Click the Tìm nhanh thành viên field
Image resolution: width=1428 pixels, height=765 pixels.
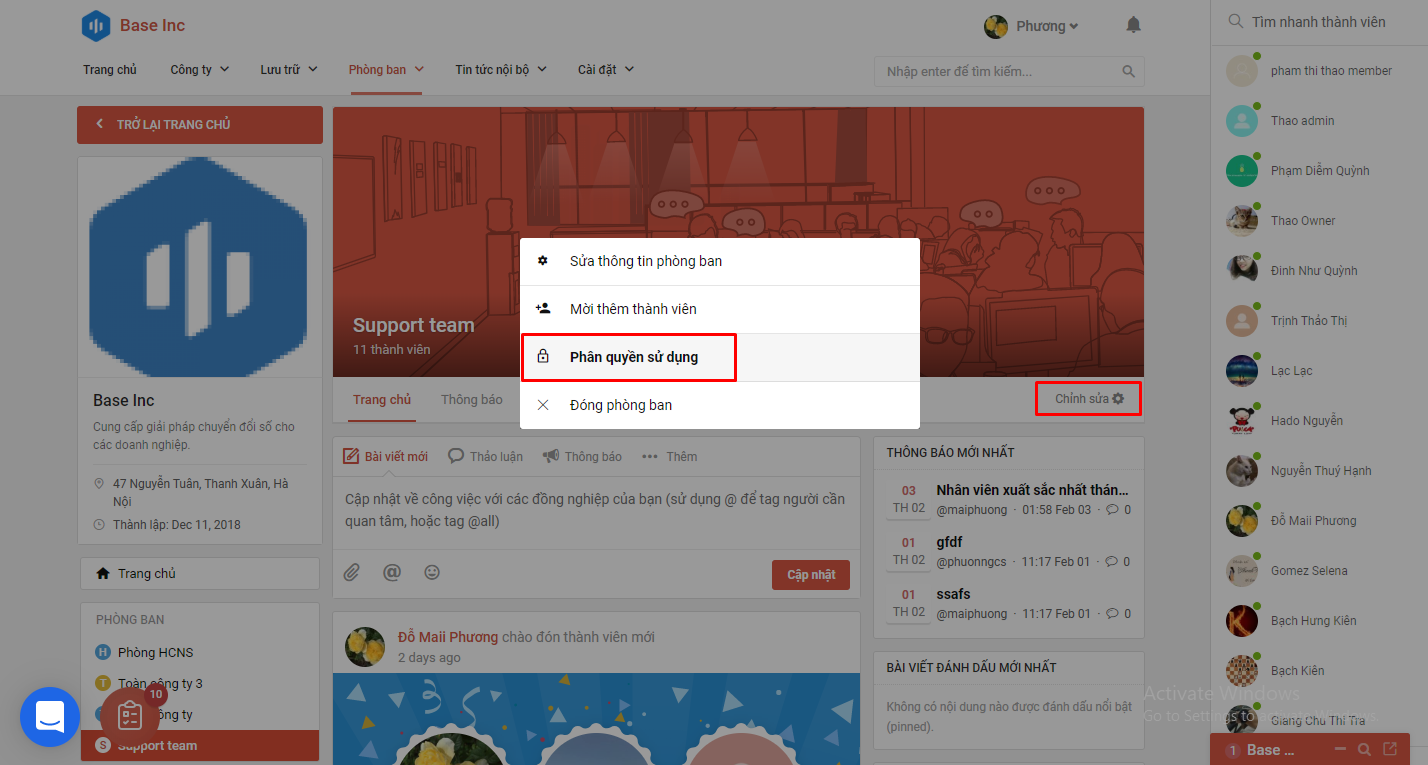(1319, 21)
